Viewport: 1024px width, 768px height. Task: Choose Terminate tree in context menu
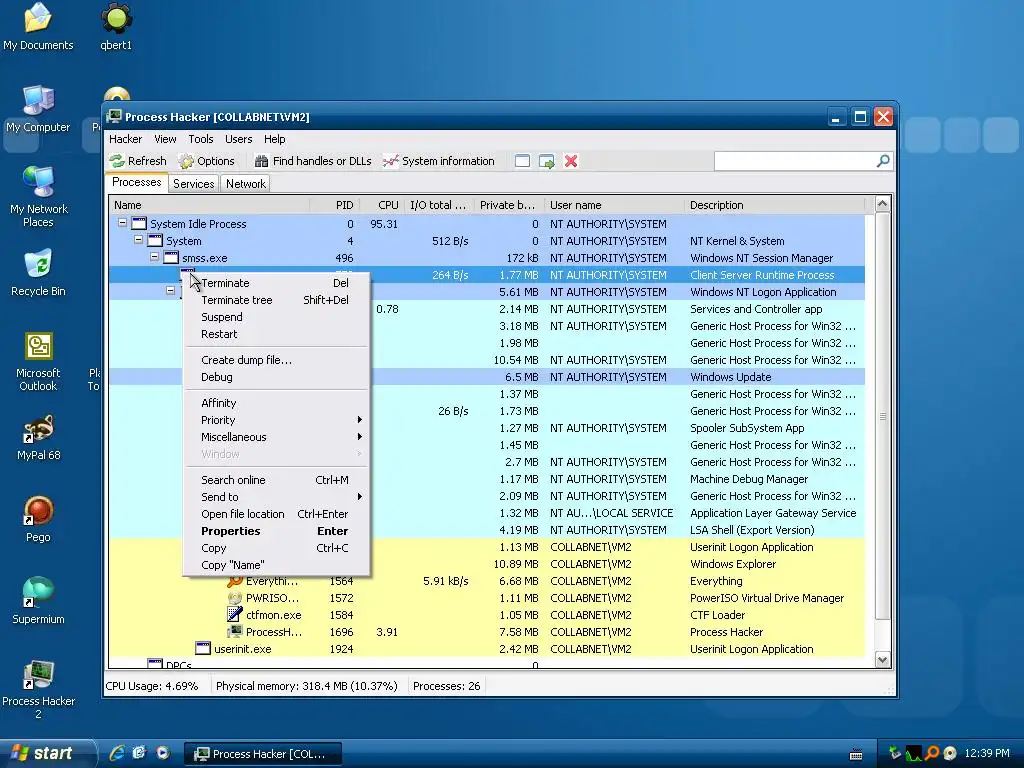276,300
